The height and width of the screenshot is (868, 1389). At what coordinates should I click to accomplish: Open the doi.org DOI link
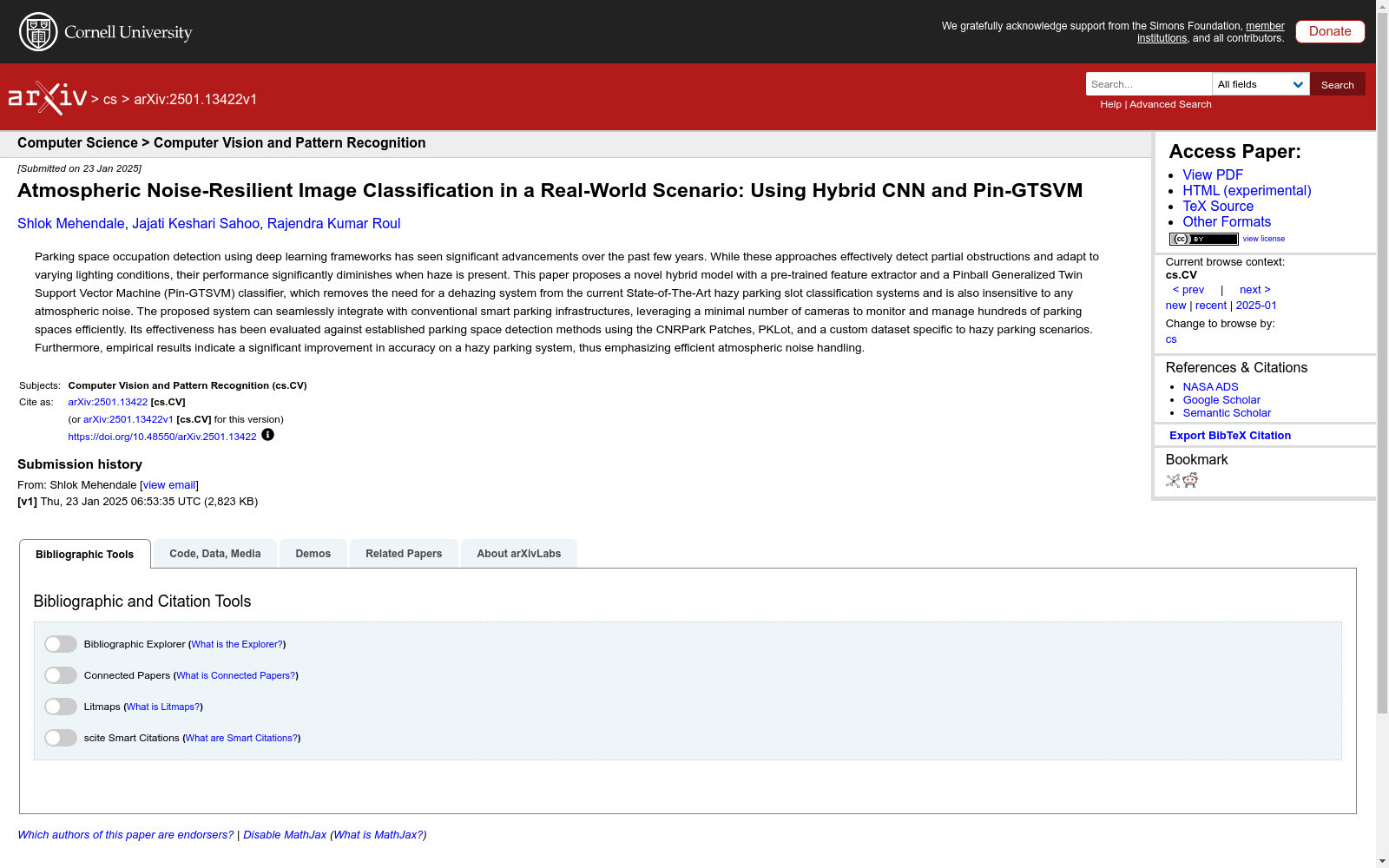coord(162,437)
